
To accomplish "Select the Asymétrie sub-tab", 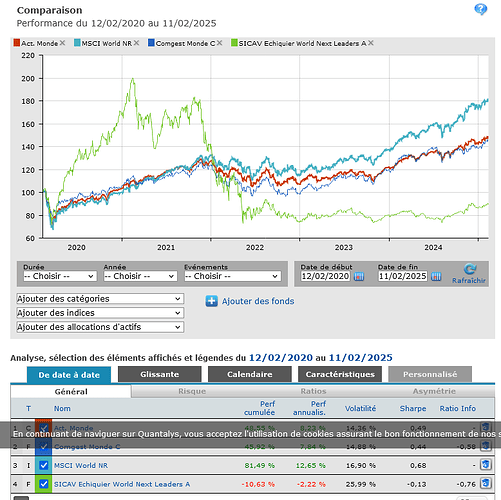I will click(434, 391).
